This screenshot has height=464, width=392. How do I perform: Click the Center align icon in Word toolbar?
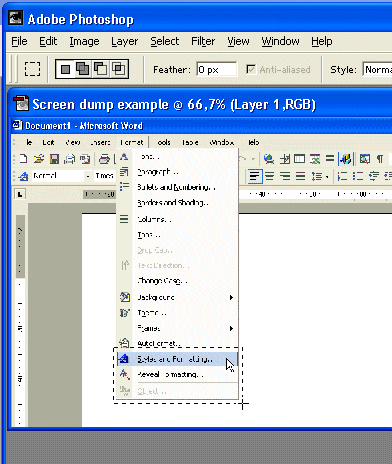269,176
